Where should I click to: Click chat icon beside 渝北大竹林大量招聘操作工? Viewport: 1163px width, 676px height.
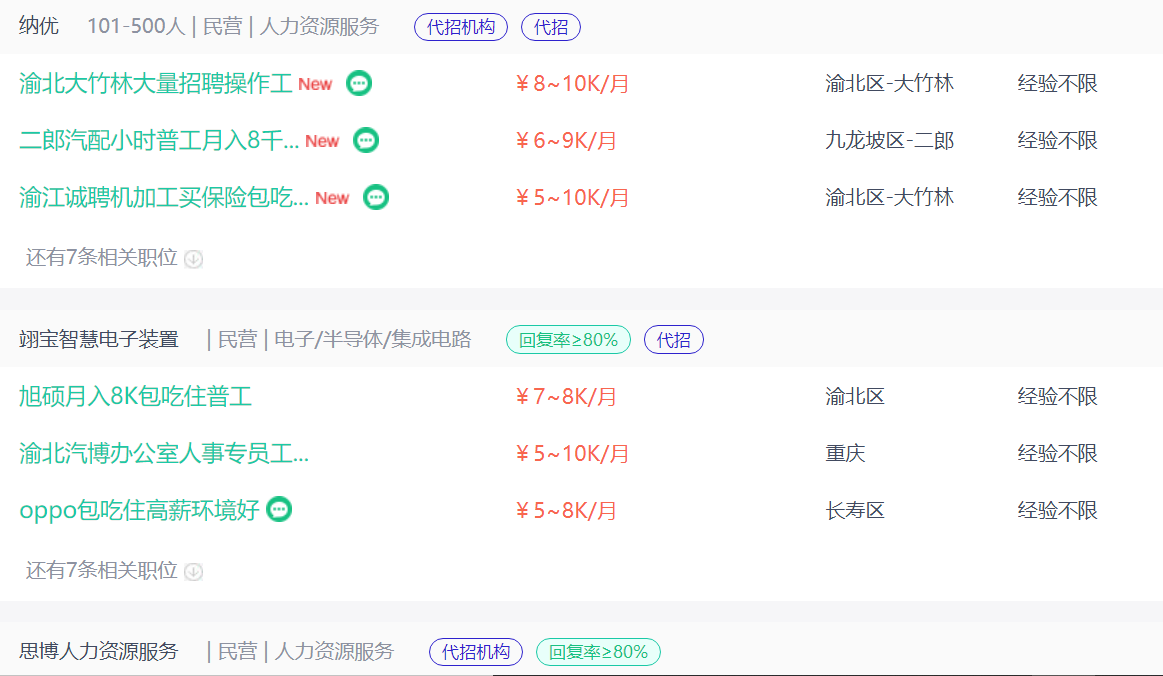click(359, 84)
